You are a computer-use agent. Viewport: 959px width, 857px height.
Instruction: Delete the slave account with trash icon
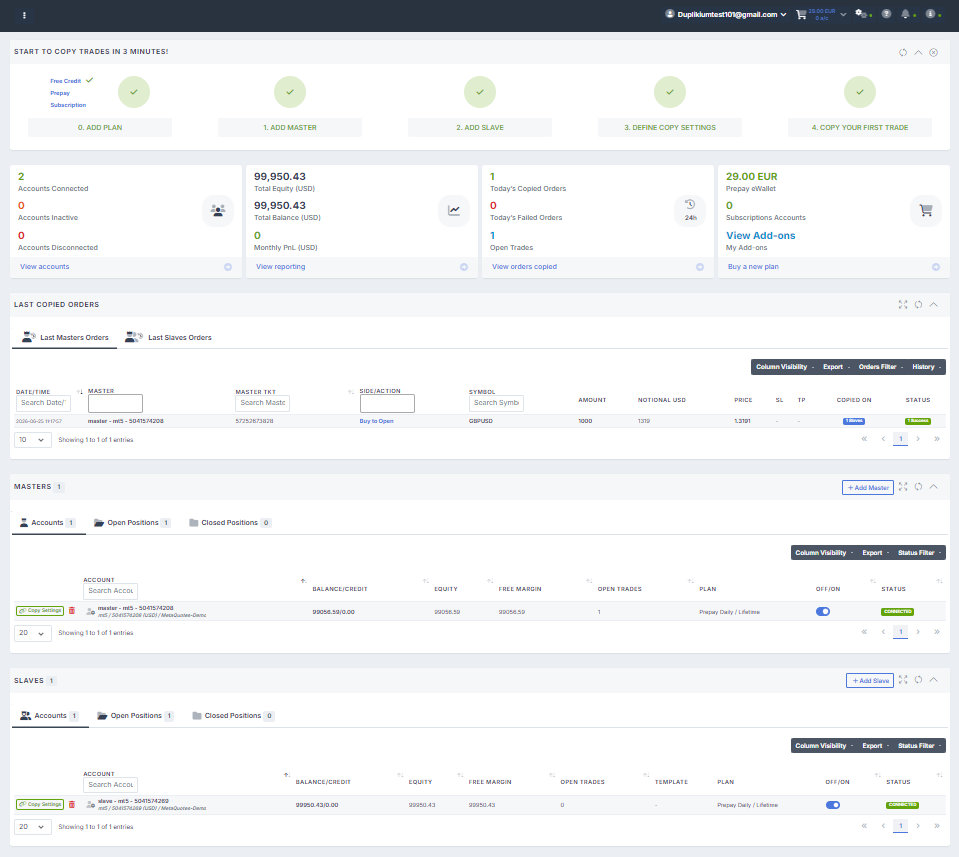point(72,805)
